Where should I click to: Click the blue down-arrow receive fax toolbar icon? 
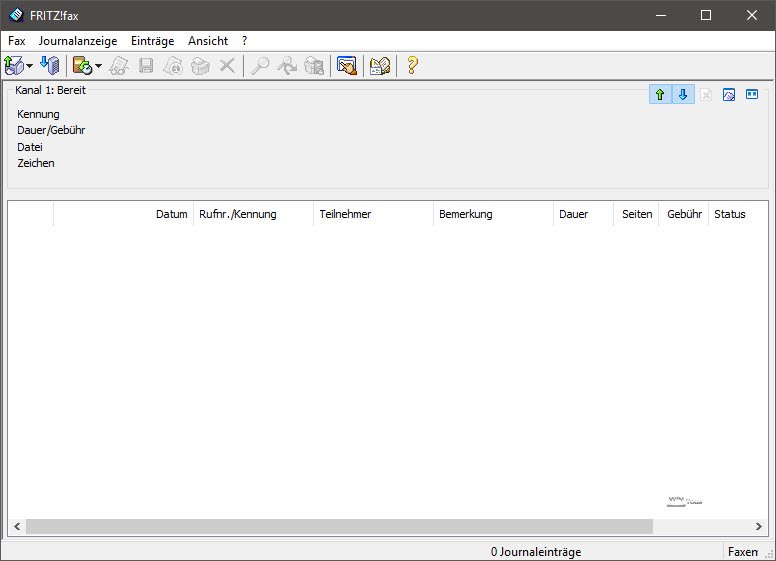tap(51, 66)
